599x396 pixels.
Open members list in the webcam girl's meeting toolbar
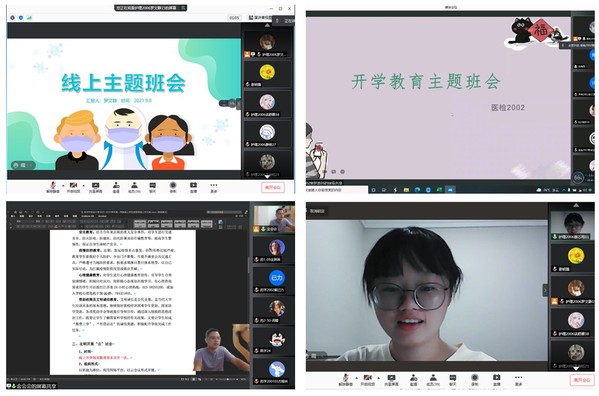click(x=433, y=380)
